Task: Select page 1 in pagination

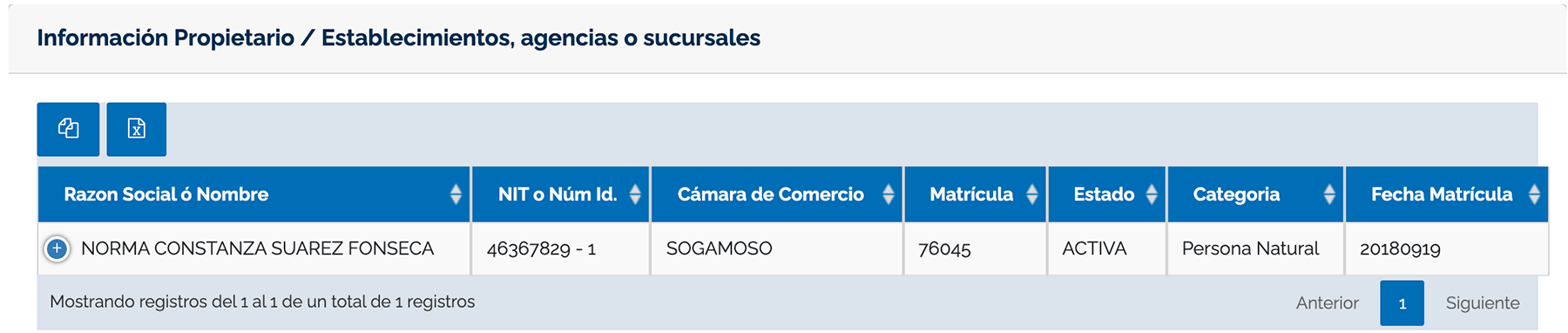Action: 1402,302
